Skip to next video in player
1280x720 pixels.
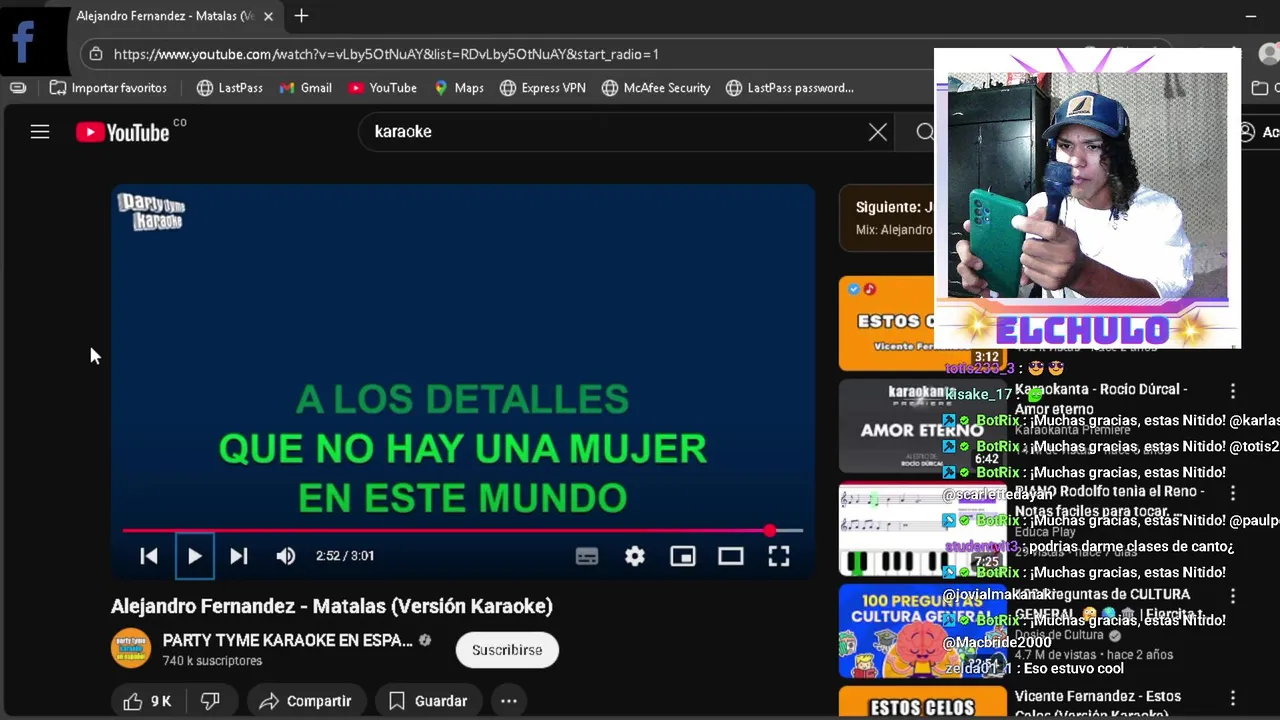(238, 556)
